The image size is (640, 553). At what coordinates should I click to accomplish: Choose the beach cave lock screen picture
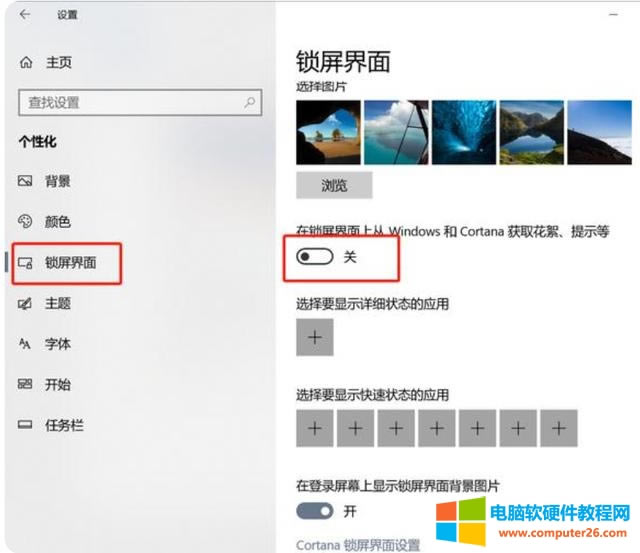coord(329,133)
